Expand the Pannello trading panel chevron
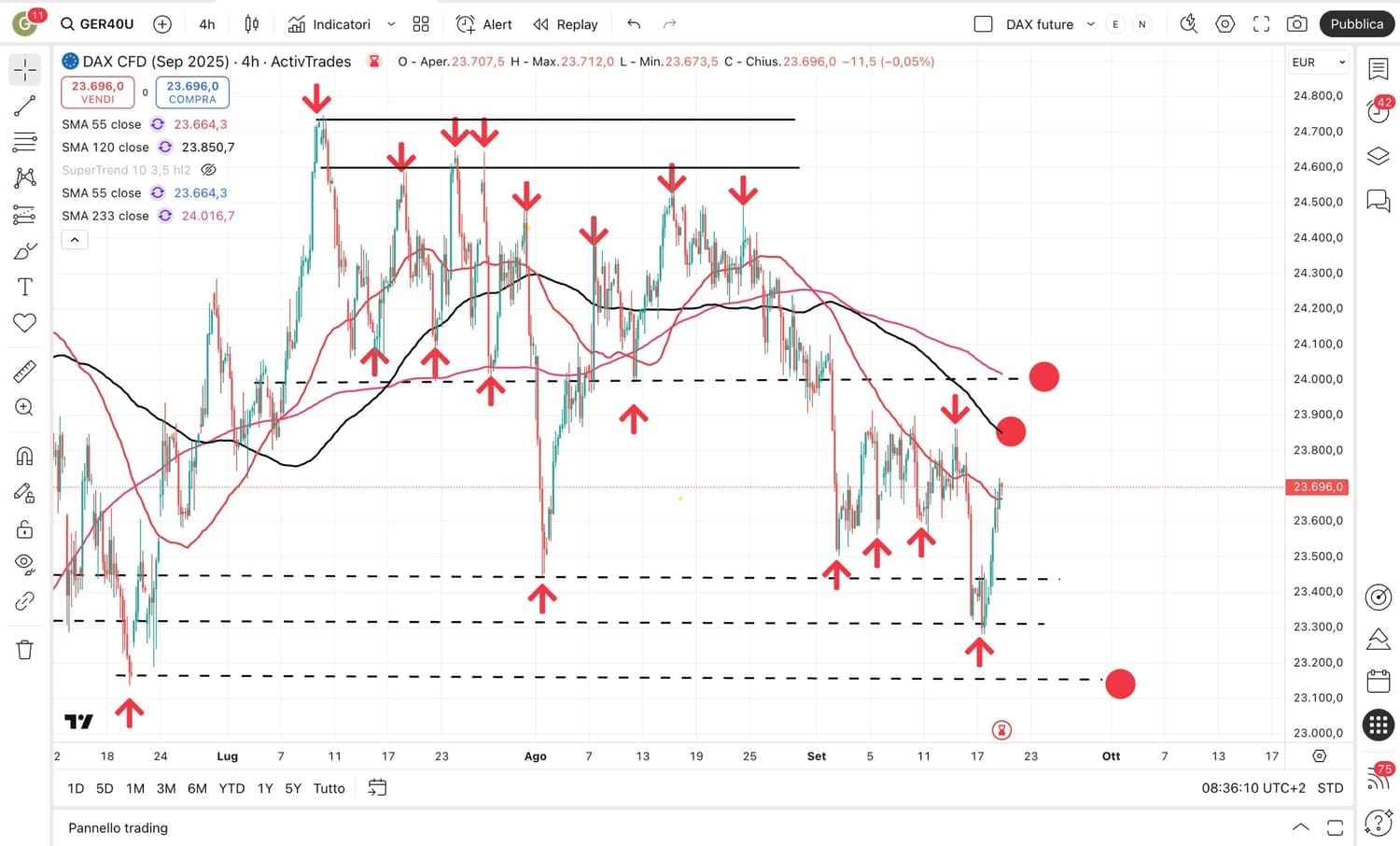This screenshot has width=1400, height=846. click(1300, 827)
